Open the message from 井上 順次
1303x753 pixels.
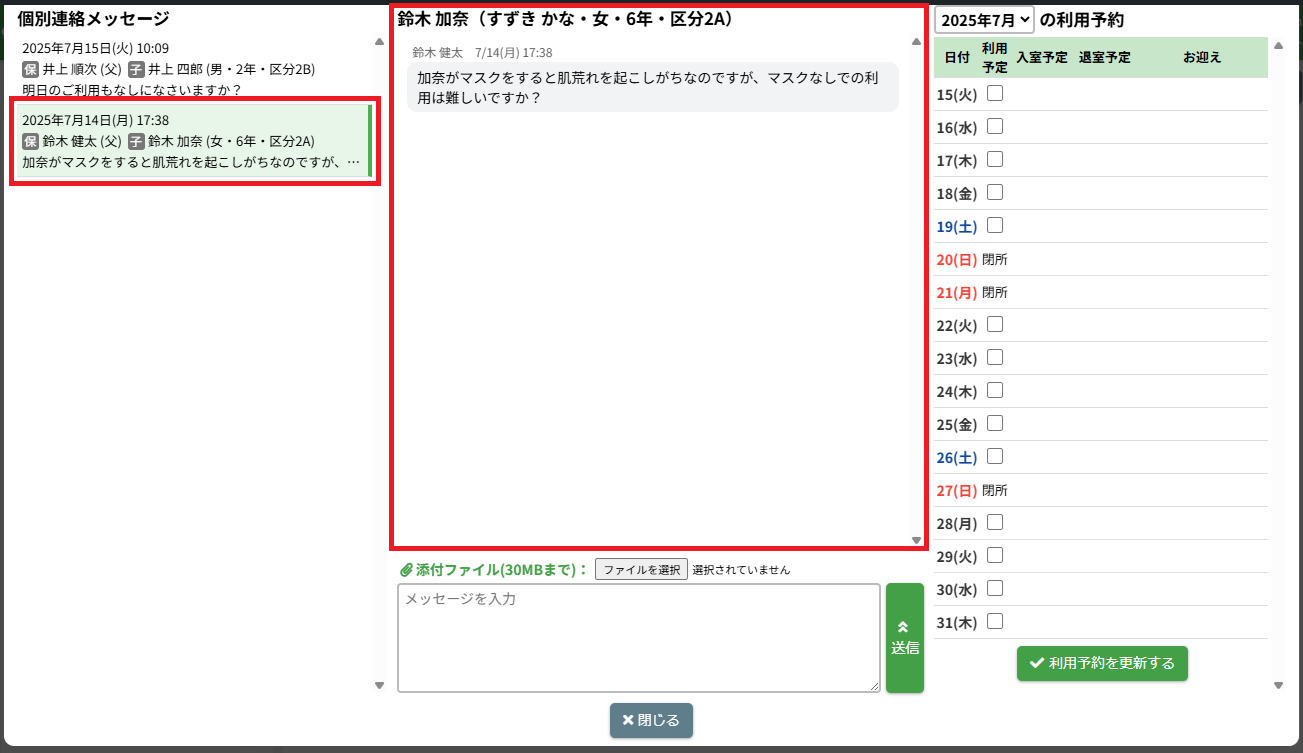(190, 69)
